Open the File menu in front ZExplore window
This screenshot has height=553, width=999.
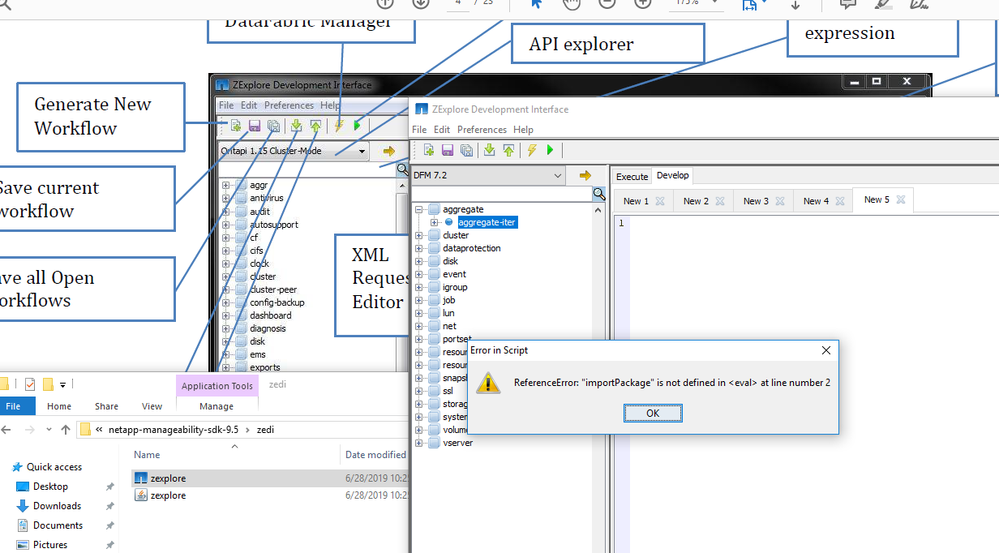[x=419, y=129]
